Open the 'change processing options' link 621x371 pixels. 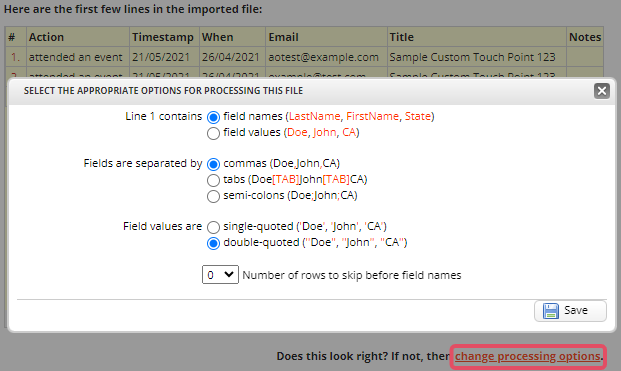[x=528, y=356]
